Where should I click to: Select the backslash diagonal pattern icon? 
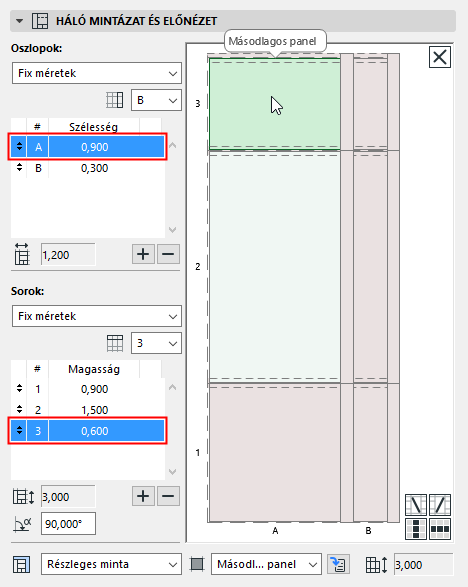[x=416, y=505]
